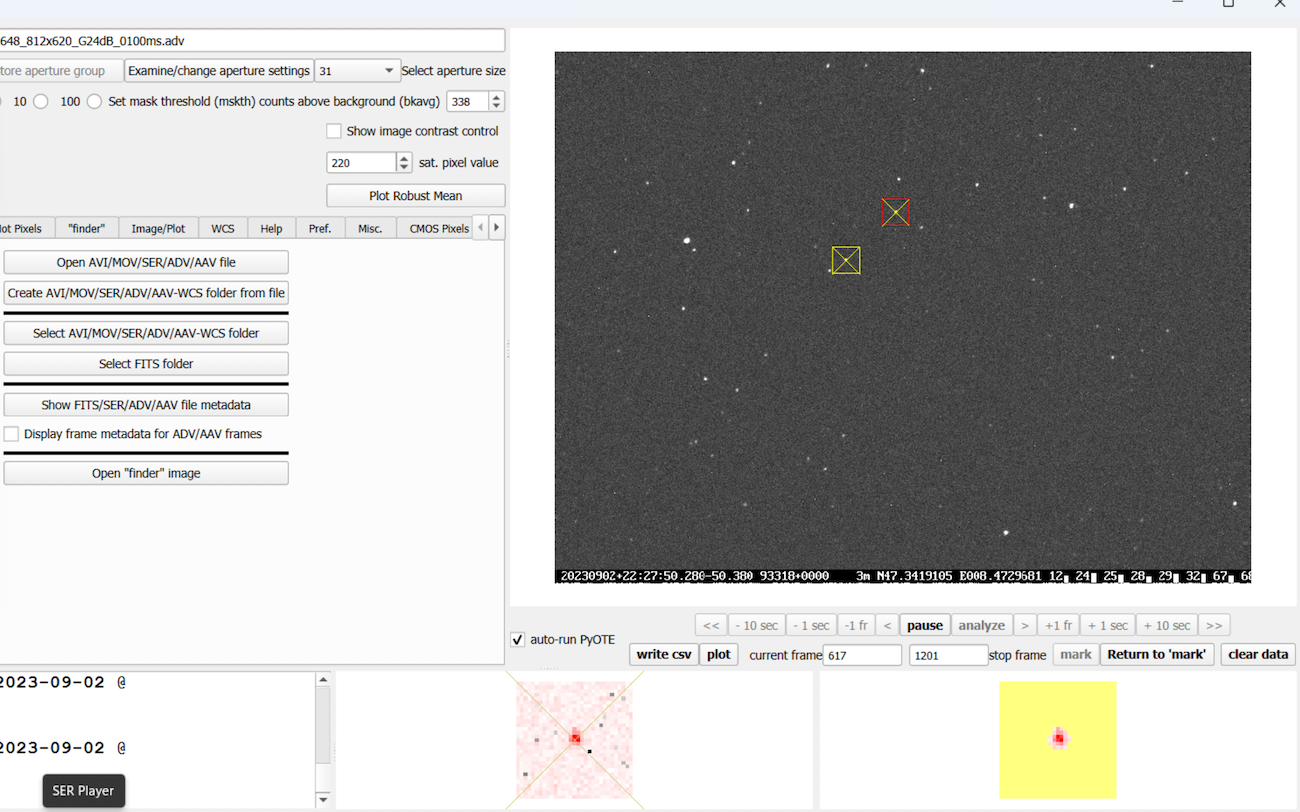Play forward using the > button

point(1024,625)
